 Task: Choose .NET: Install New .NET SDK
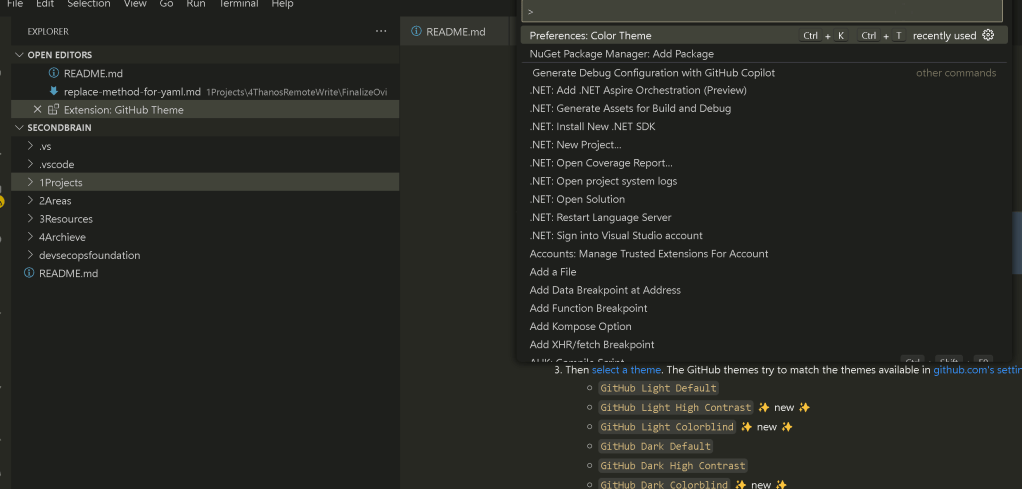point(764,126)
